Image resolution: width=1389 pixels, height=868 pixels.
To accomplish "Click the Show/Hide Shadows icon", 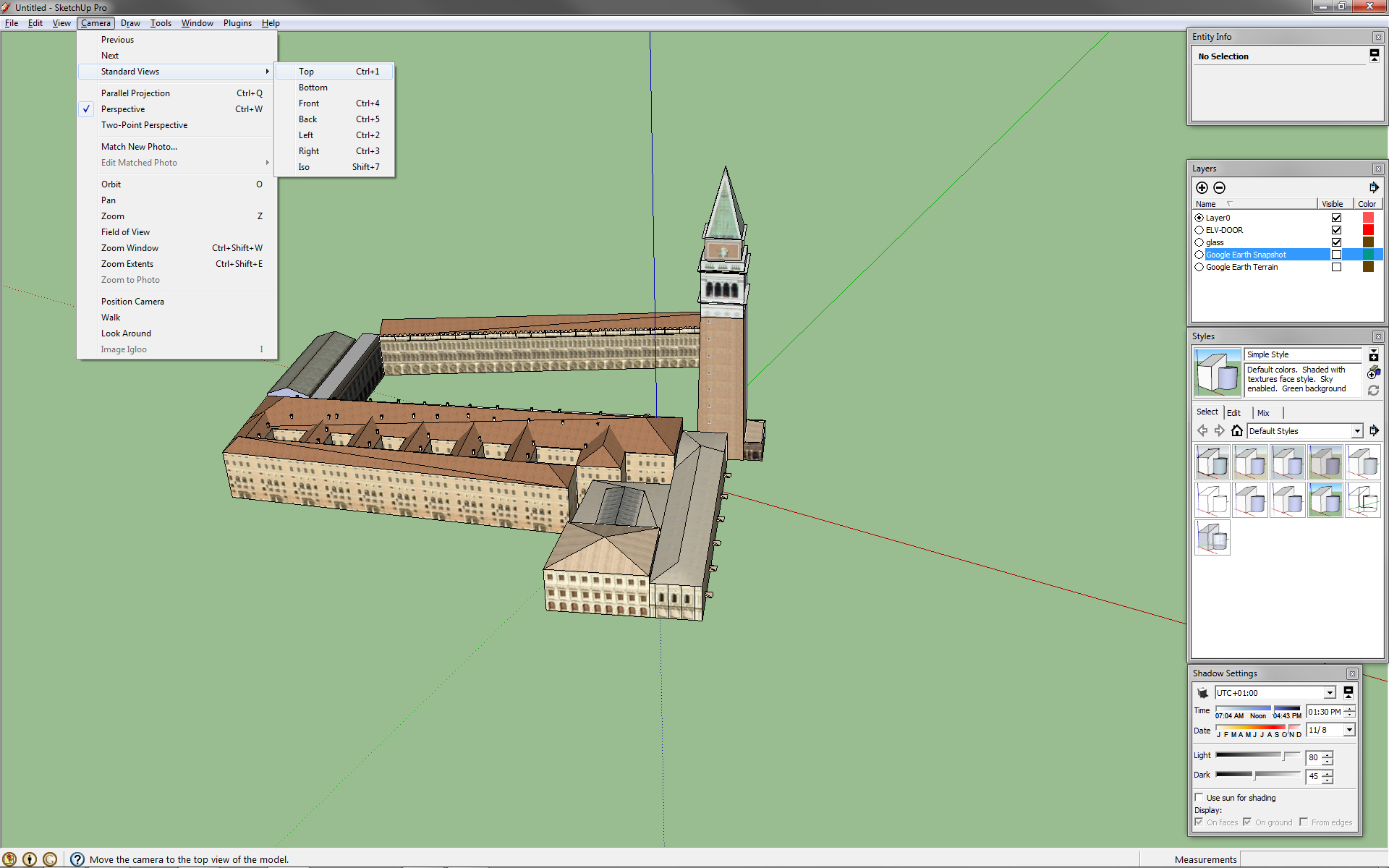I will (x=1202, y=693).
